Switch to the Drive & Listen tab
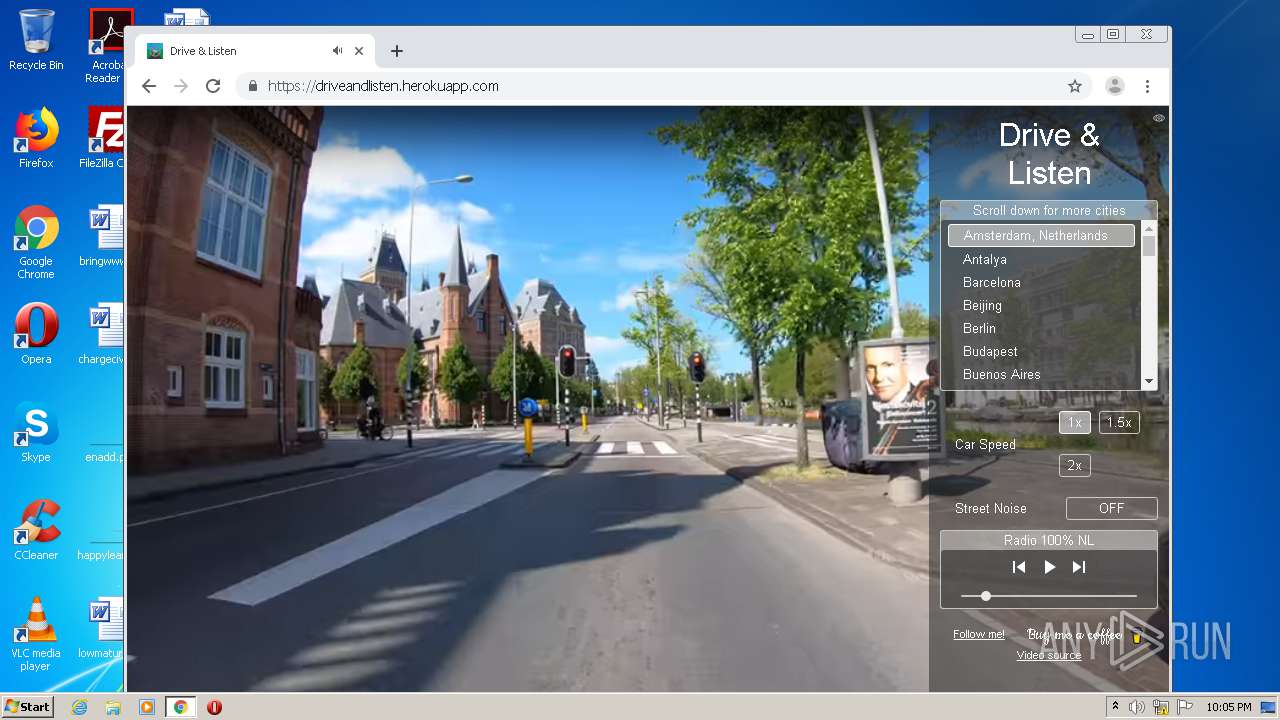This screenshot has width=1280, height=720. coord(255,51)
